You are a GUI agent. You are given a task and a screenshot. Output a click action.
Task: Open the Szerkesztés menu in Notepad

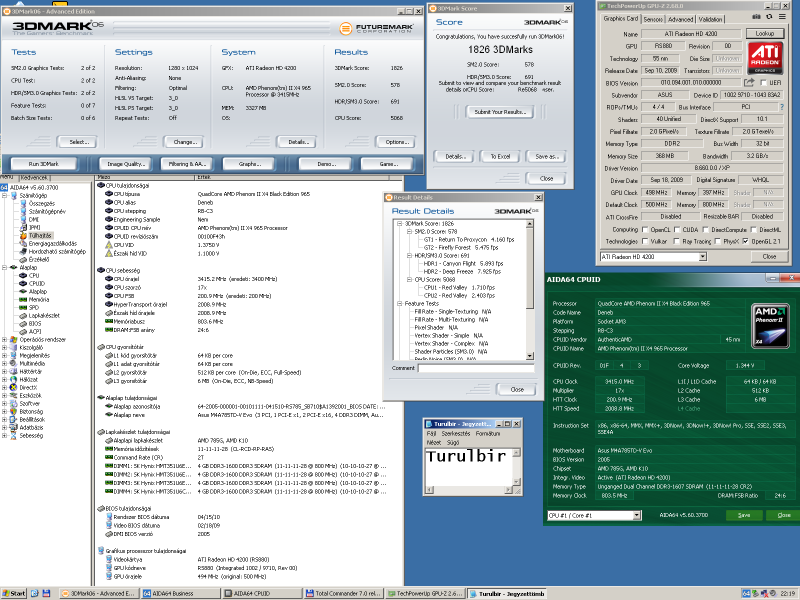[457, 433]
